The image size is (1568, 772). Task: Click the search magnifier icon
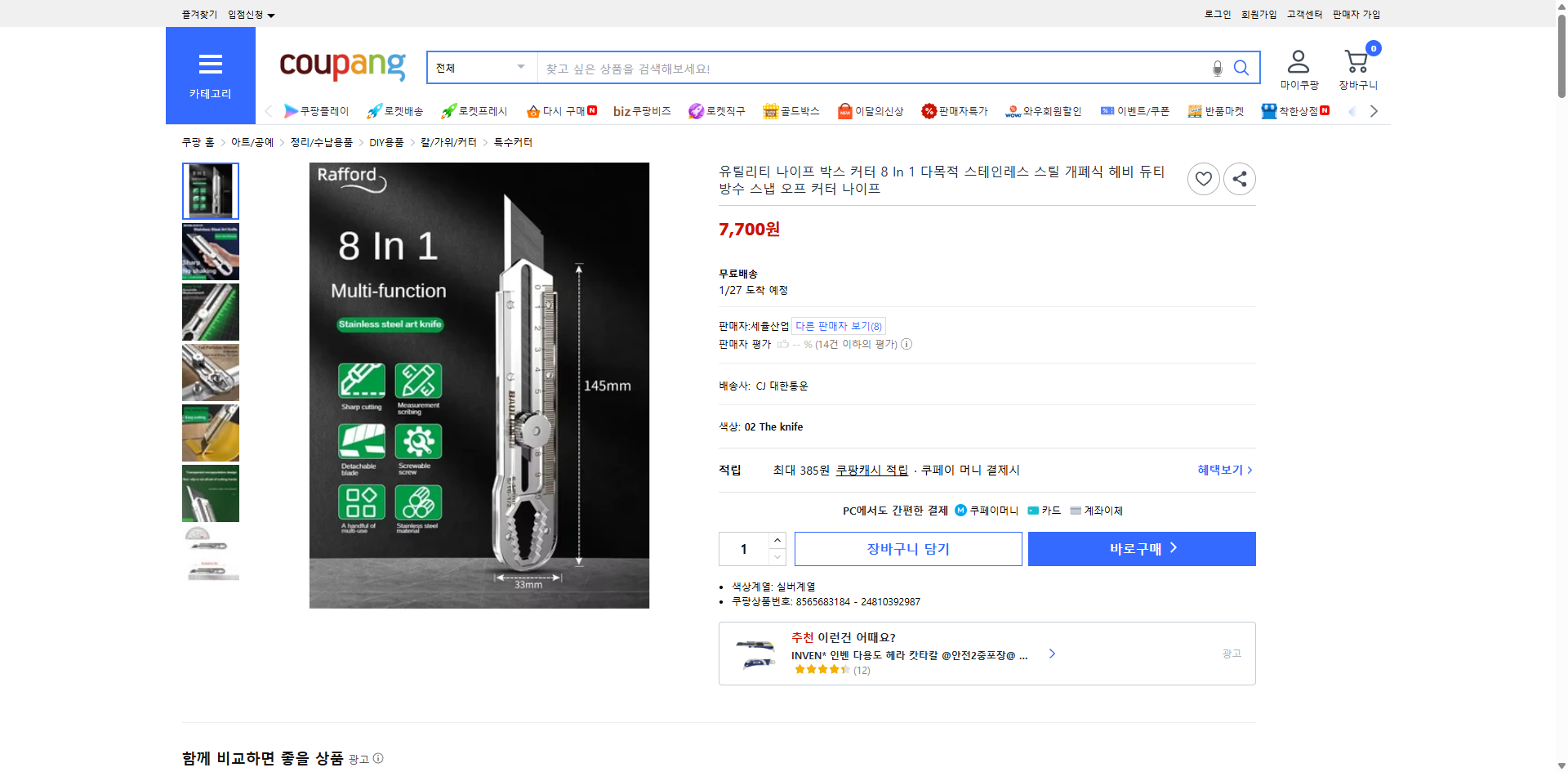coord(1241,69)
